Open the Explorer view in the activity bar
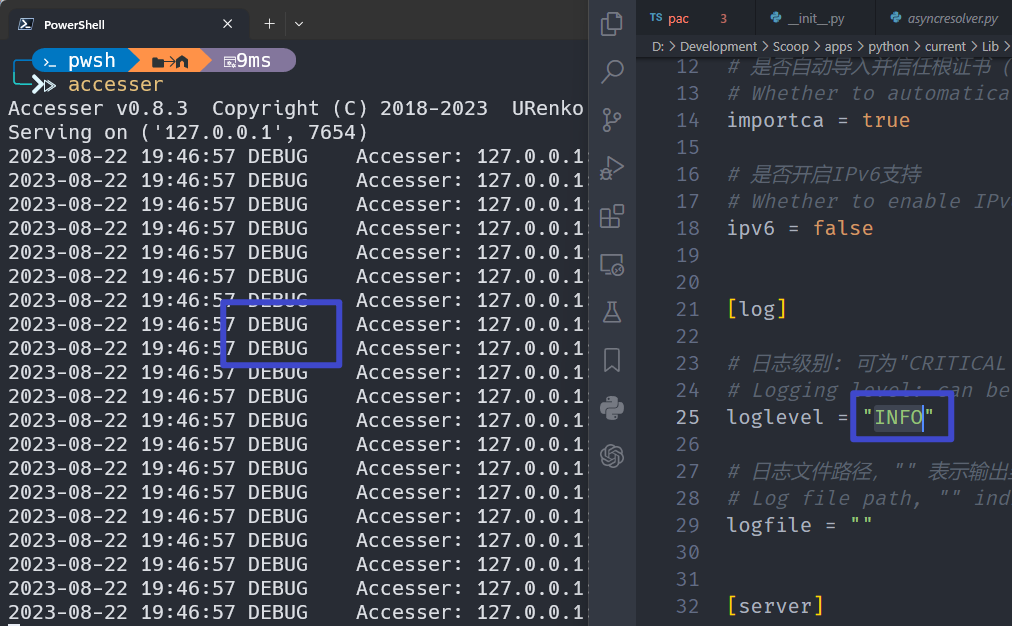Viewport: 1012px width, 626px height. click(611, 22)
